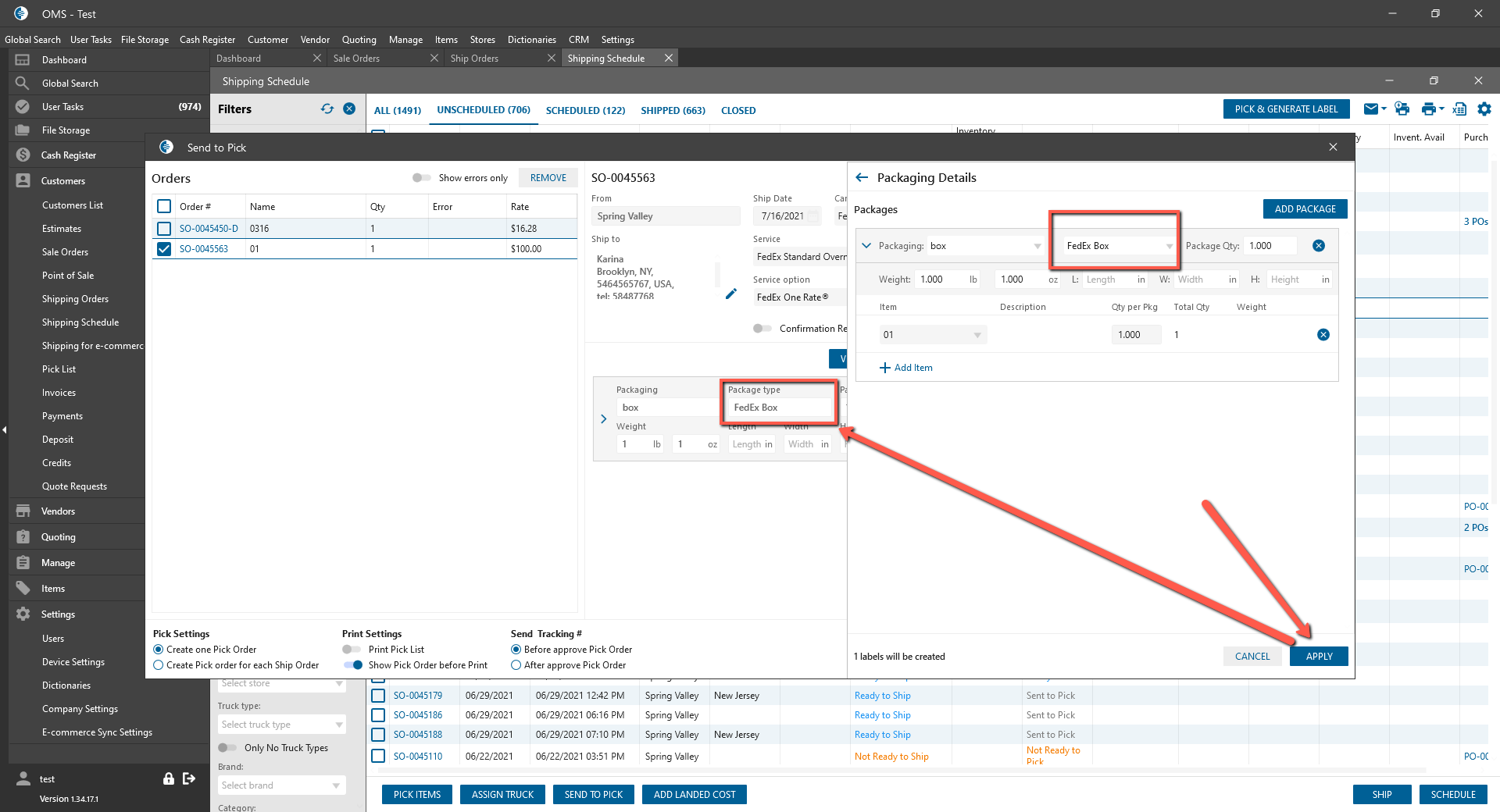Delete item 01 row with X icon
Screen dimensions: 1500x812
click(1323, 335)
